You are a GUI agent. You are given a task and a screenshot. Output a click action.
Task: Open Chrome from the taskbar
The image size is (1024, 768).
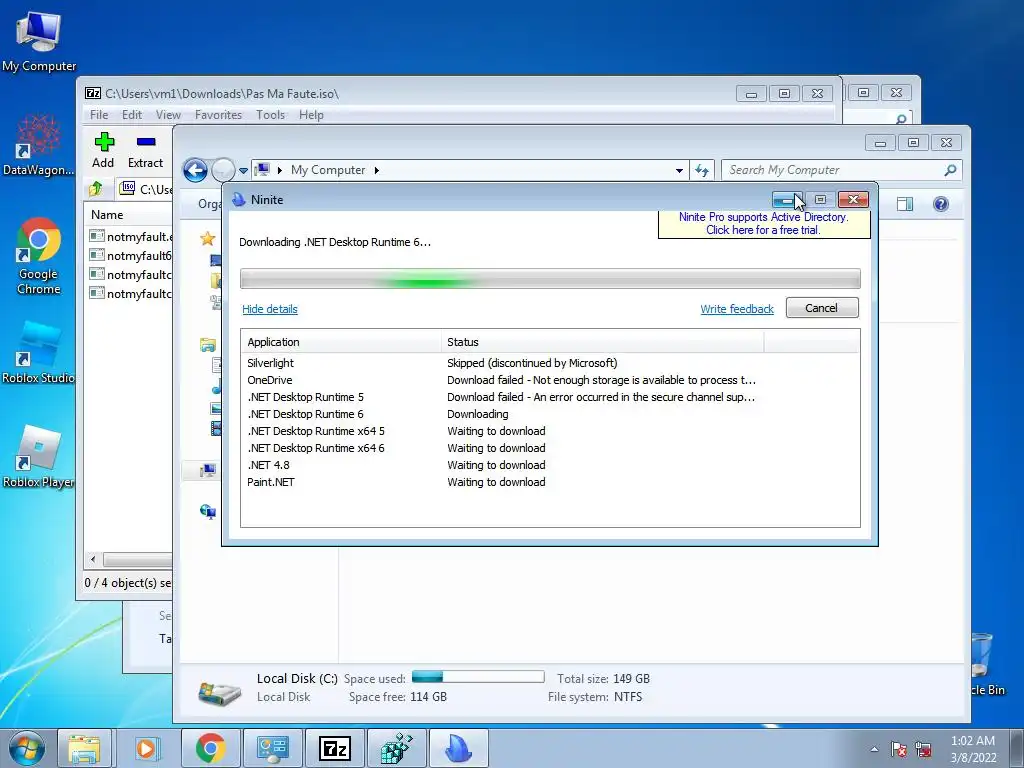[x=210, y=748]
